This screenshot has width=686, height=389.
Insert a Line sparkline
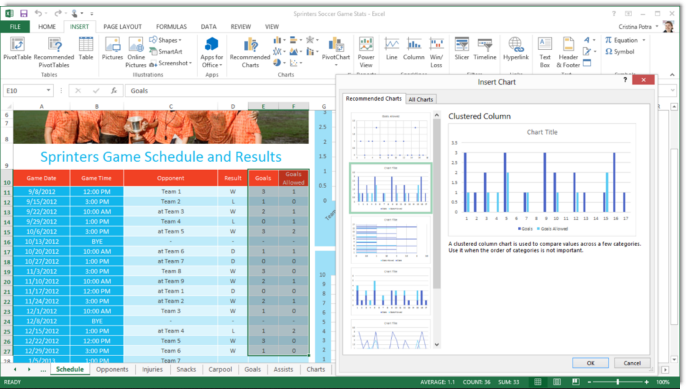(x=392, y=49)
